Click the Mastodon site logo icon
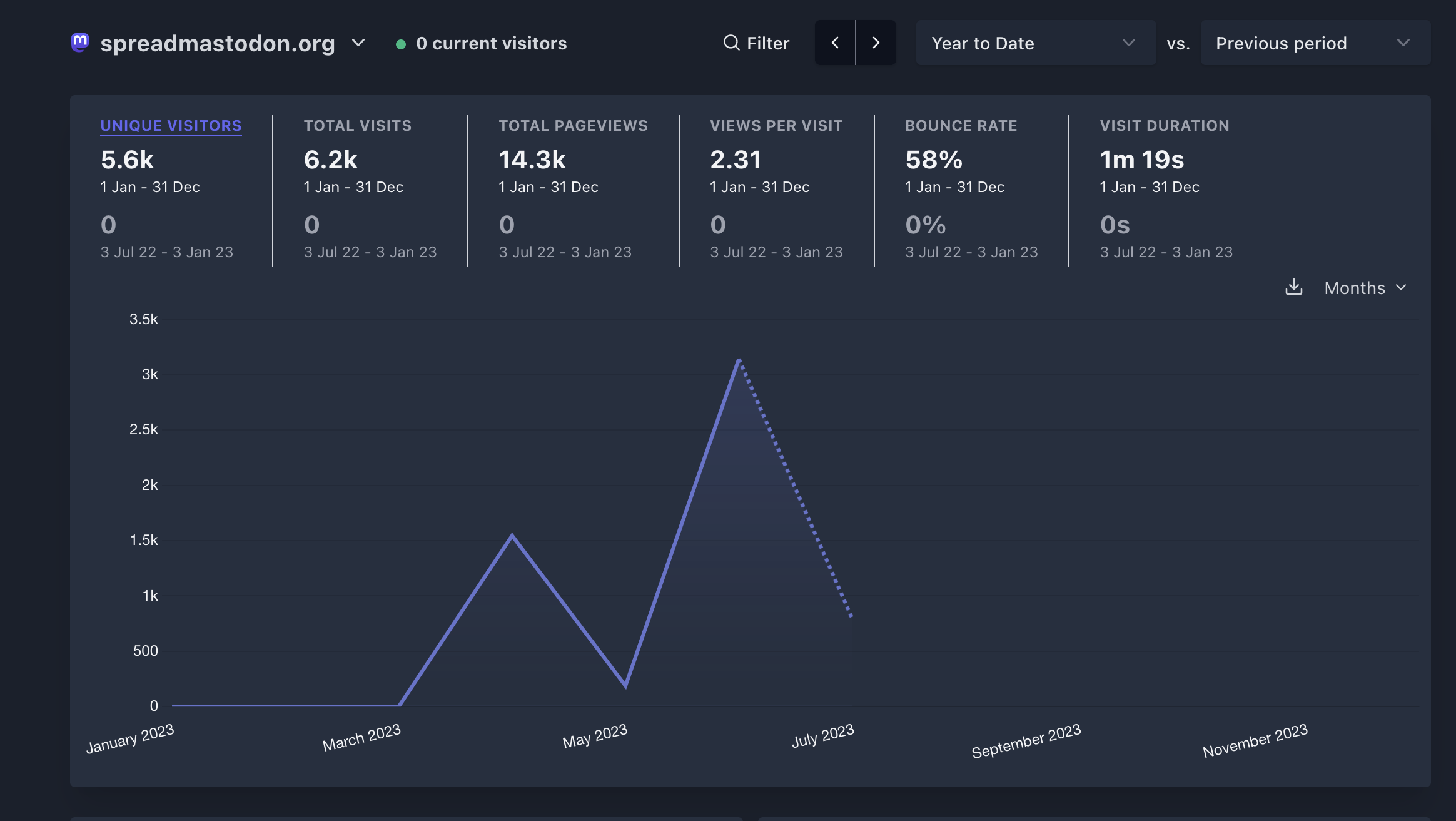Screen dimensions: 1456x821 click(80, 43)
